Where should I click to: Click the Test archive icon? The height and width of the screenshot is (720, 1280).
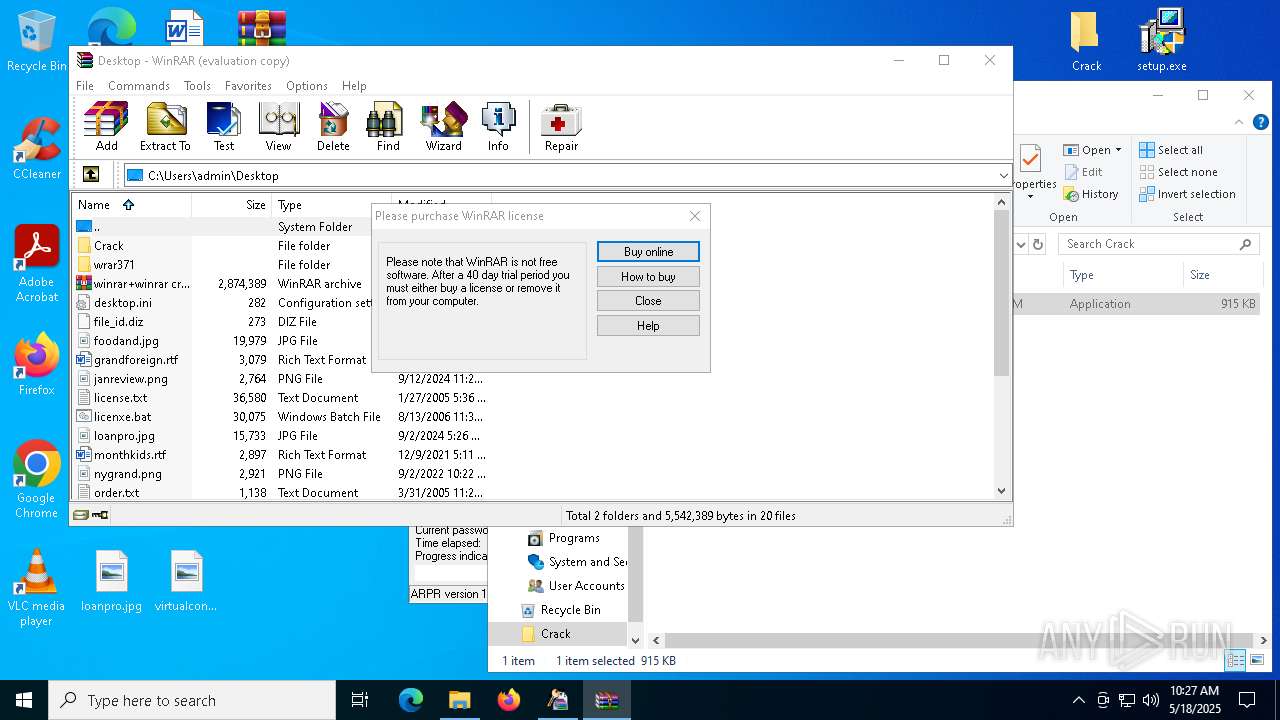coord(223,126)
